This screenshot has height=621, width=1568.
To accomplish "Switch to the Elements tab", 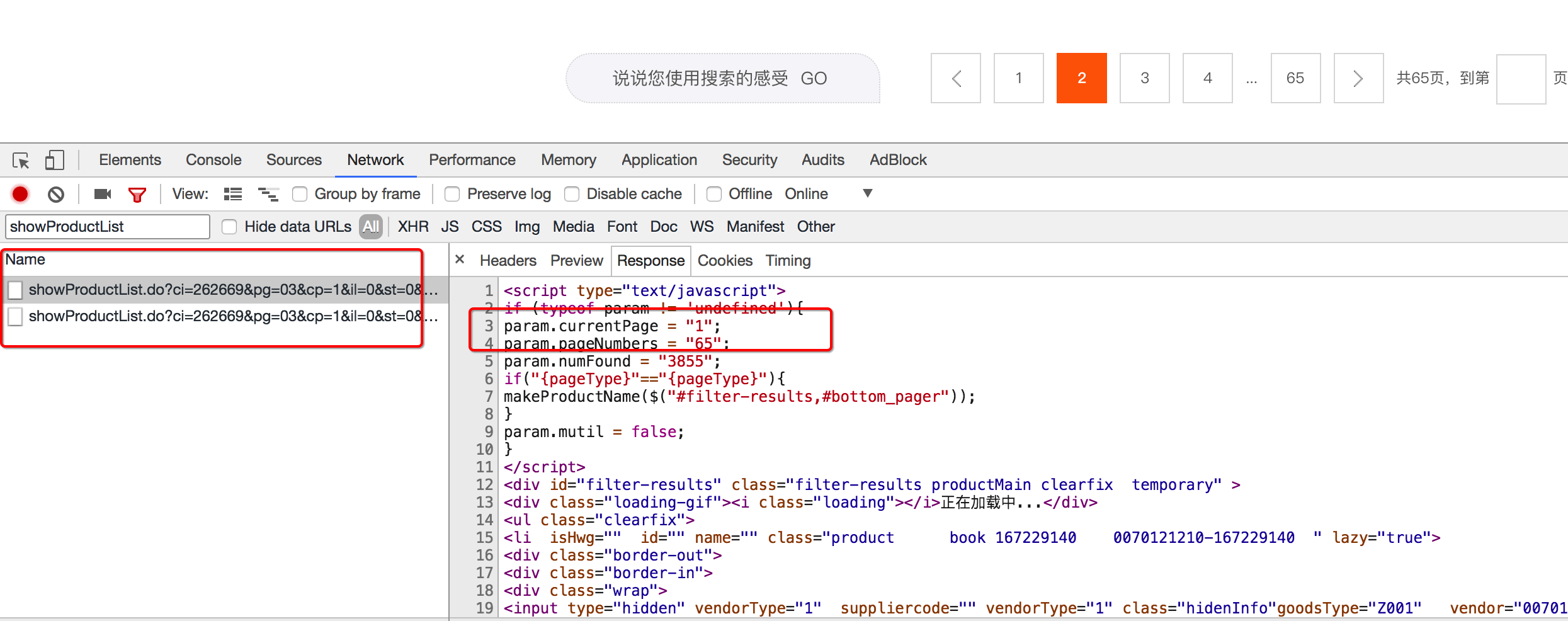I will pos(130,160).
